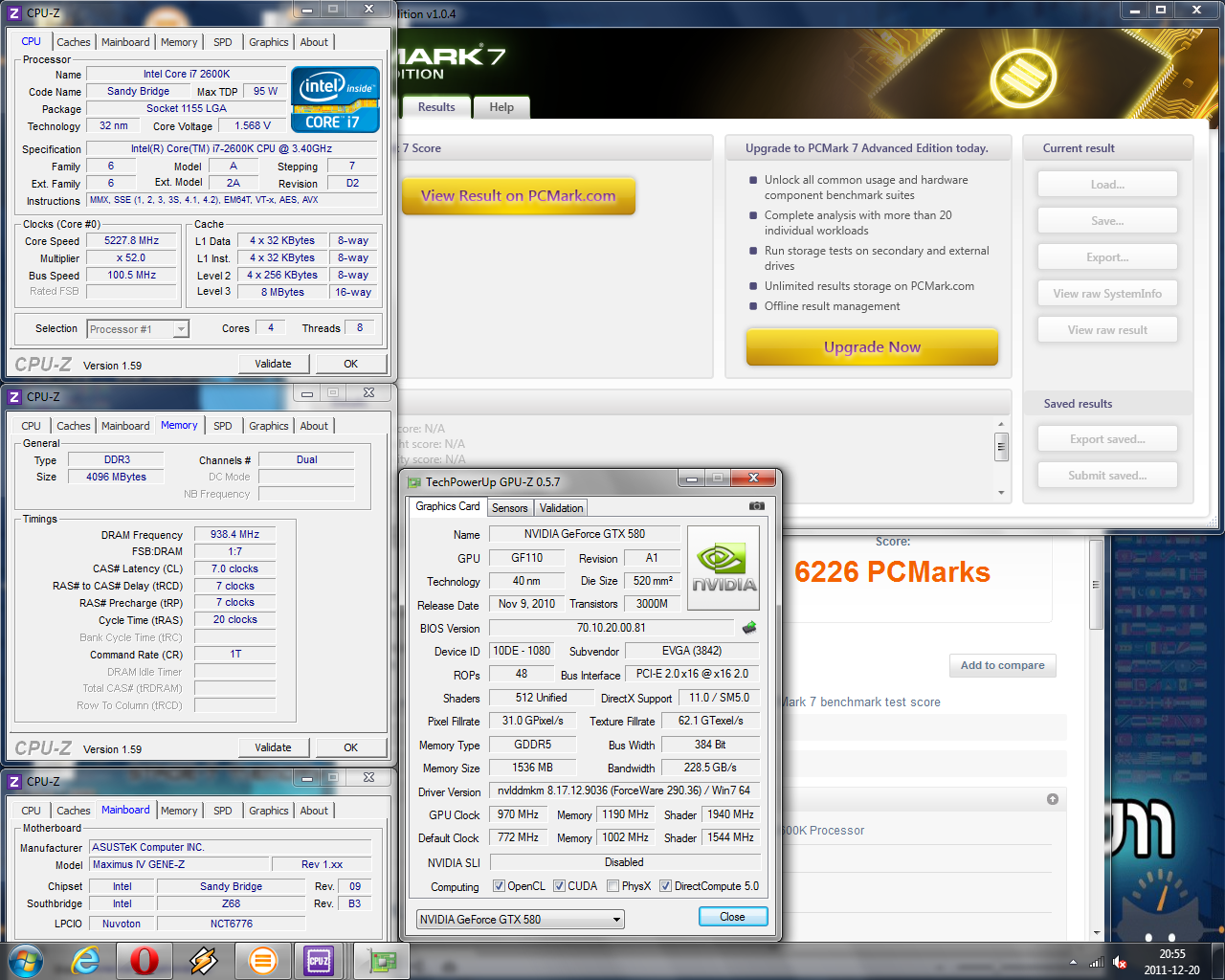This screenshot has width=1225, height=980.
Task: Toggle the OpenCL checkbox in GPU-Z
Action: coord(499,886)
